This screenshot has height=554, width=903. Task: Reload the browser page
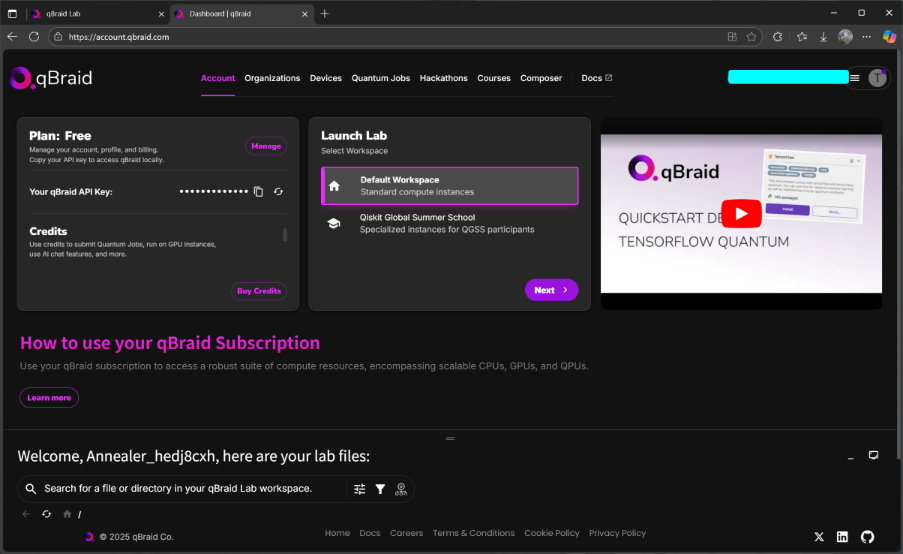pos(34,37)
